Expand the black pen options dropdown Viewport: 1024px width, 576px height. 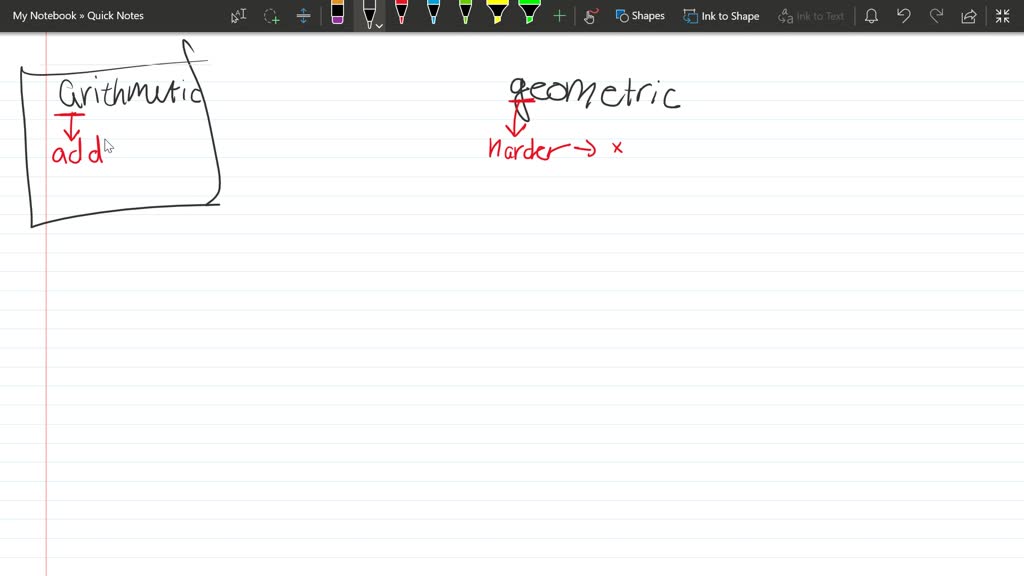pyautogui.click(x=379, y=25)
